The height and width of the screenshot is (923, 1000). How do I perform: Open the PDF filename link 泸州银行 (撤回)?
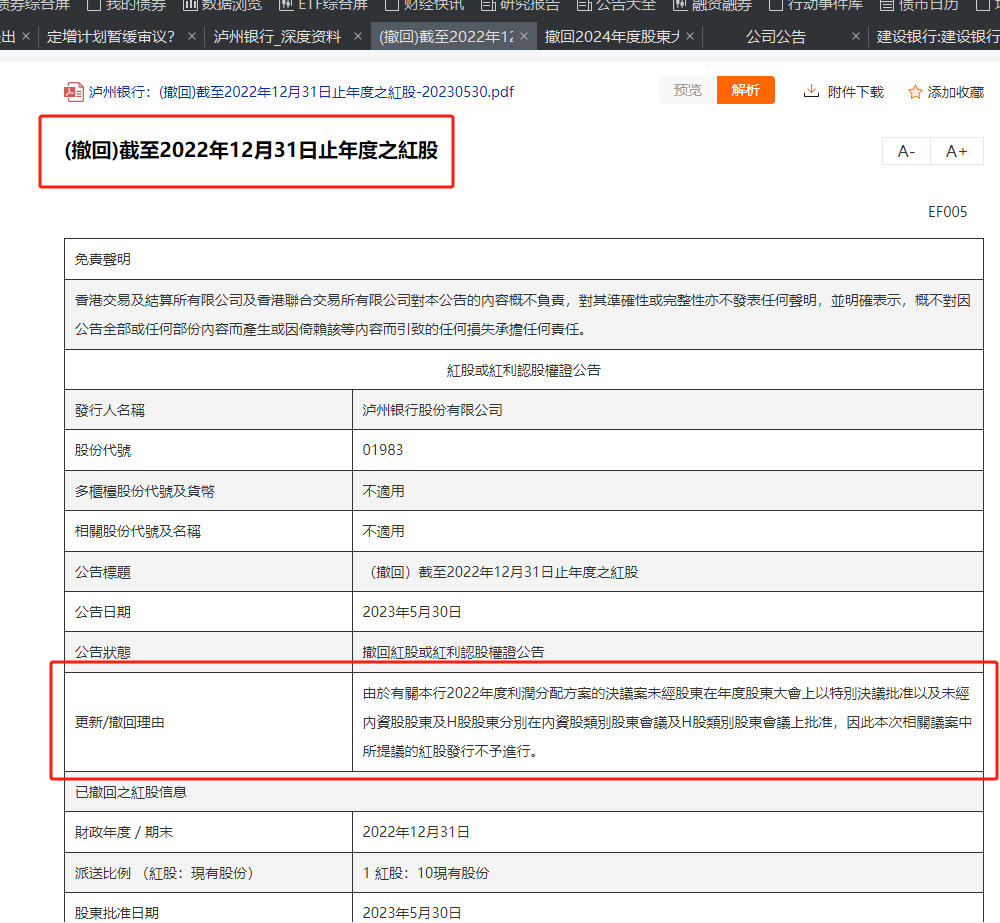(300, 92)
